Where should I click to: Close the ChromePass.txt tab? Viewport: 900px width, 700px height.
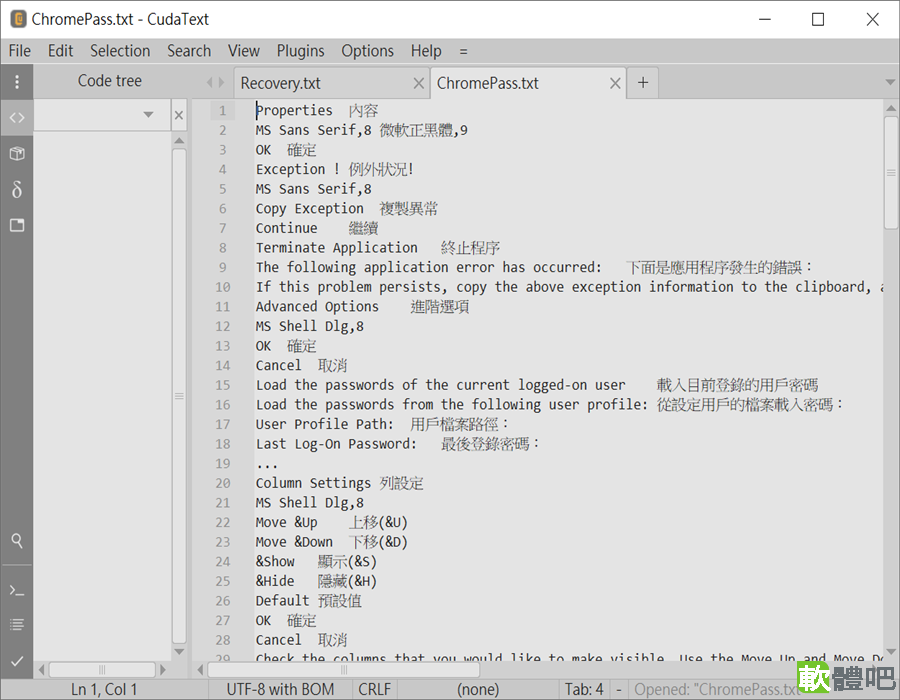pyautogui.click(x=615, y=83)
